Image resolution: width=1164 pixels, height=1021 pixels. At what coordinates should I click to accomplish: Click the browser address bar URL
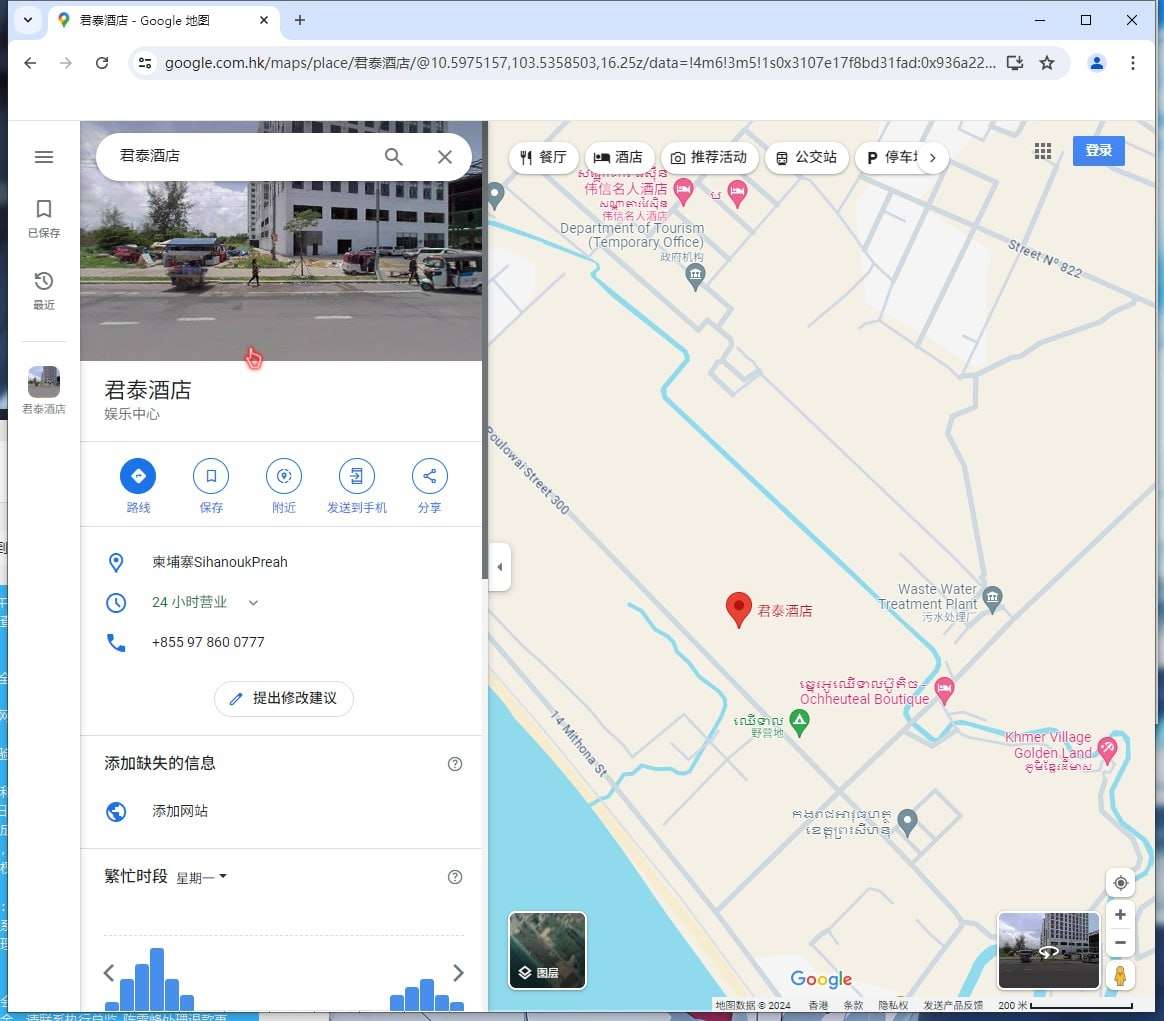(x=579, y=63)
